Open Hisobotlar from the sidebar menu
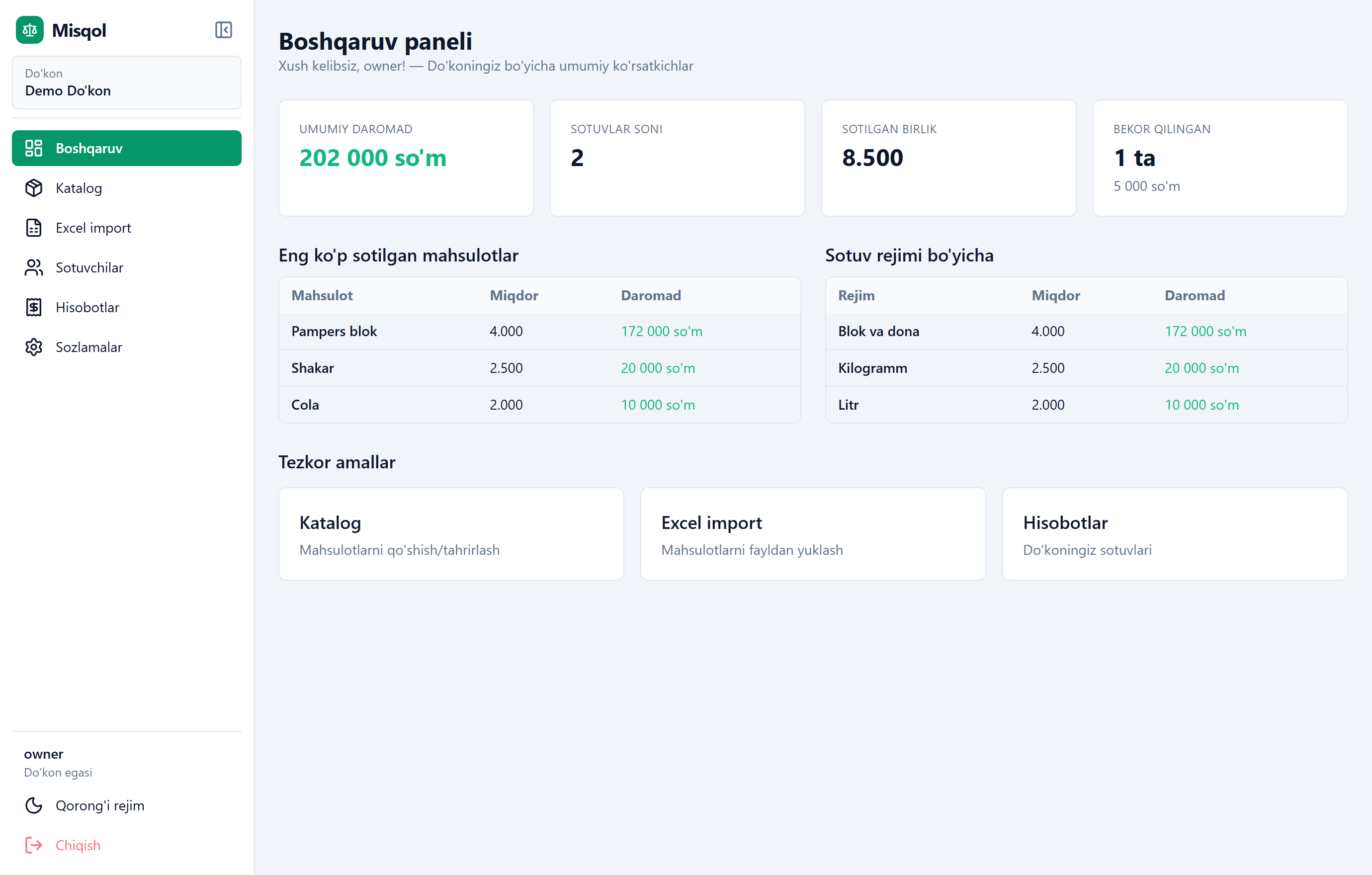 point(126,308)
